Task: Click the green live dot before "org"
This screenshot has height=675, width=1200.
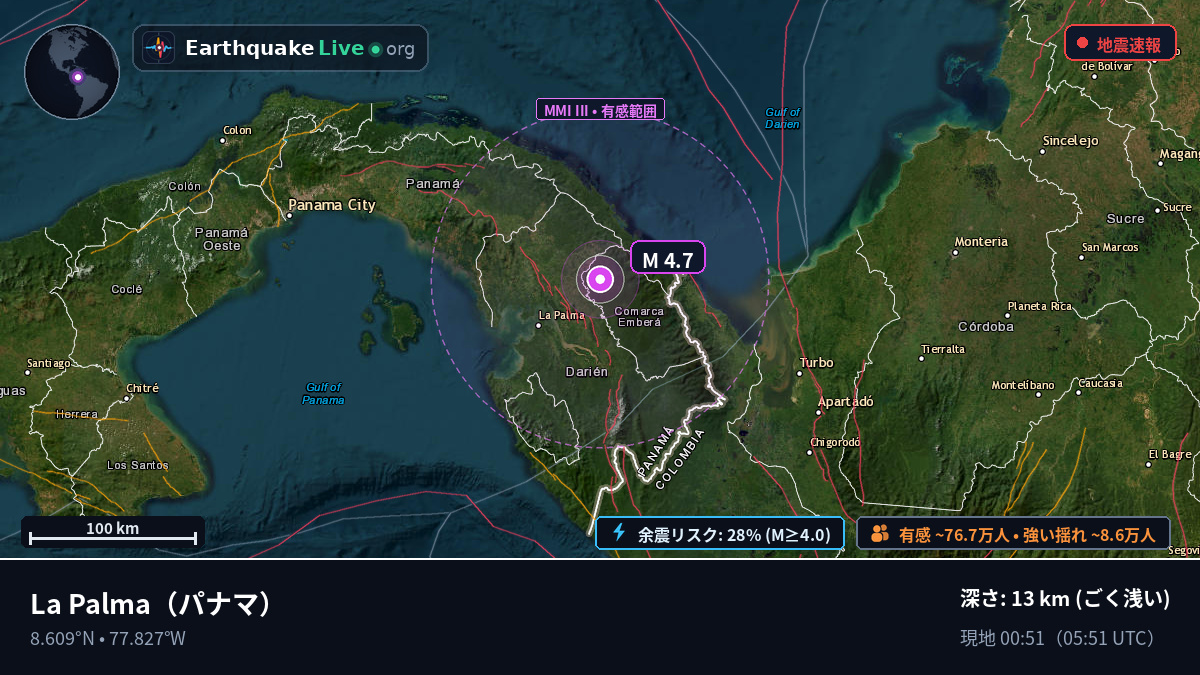Action: [x=375, y=49]
